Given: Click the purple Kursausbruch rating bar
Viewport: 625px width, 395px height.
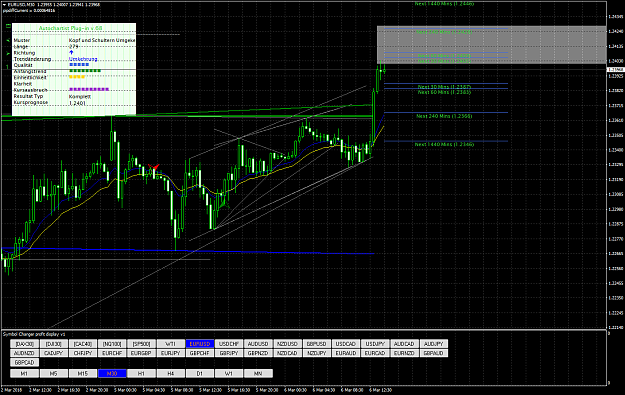Looking at the screenshot, I should [89, 90].
